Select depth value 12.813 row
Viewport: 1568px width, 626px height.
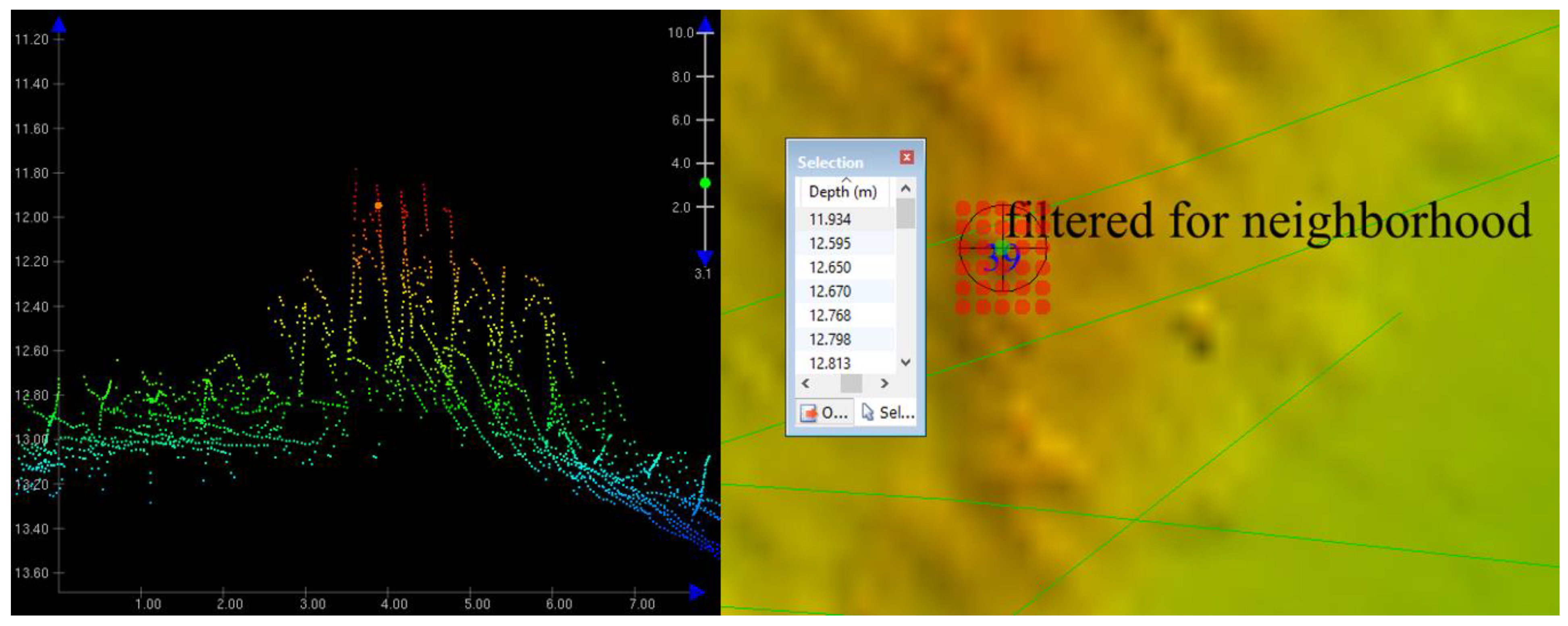845,363
